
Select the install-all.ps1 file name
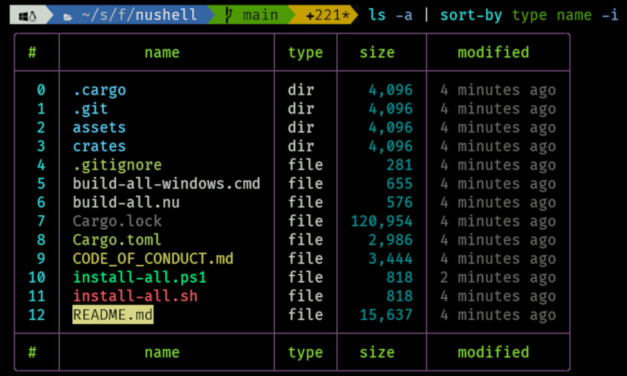pos(140,278)
